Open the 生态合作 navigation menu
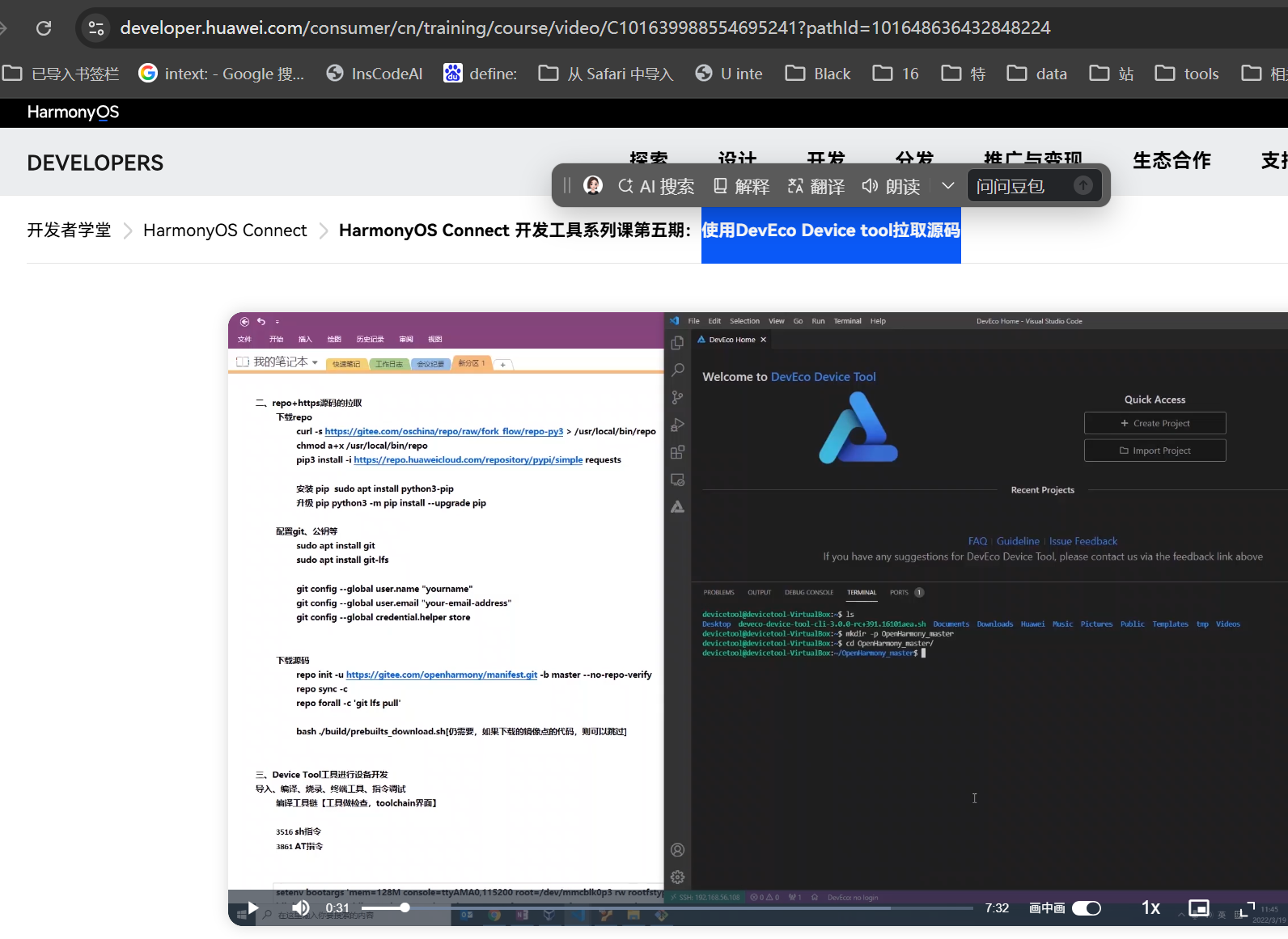Viewport: 1288px width, 939px height. click(x=1171, y=160)
